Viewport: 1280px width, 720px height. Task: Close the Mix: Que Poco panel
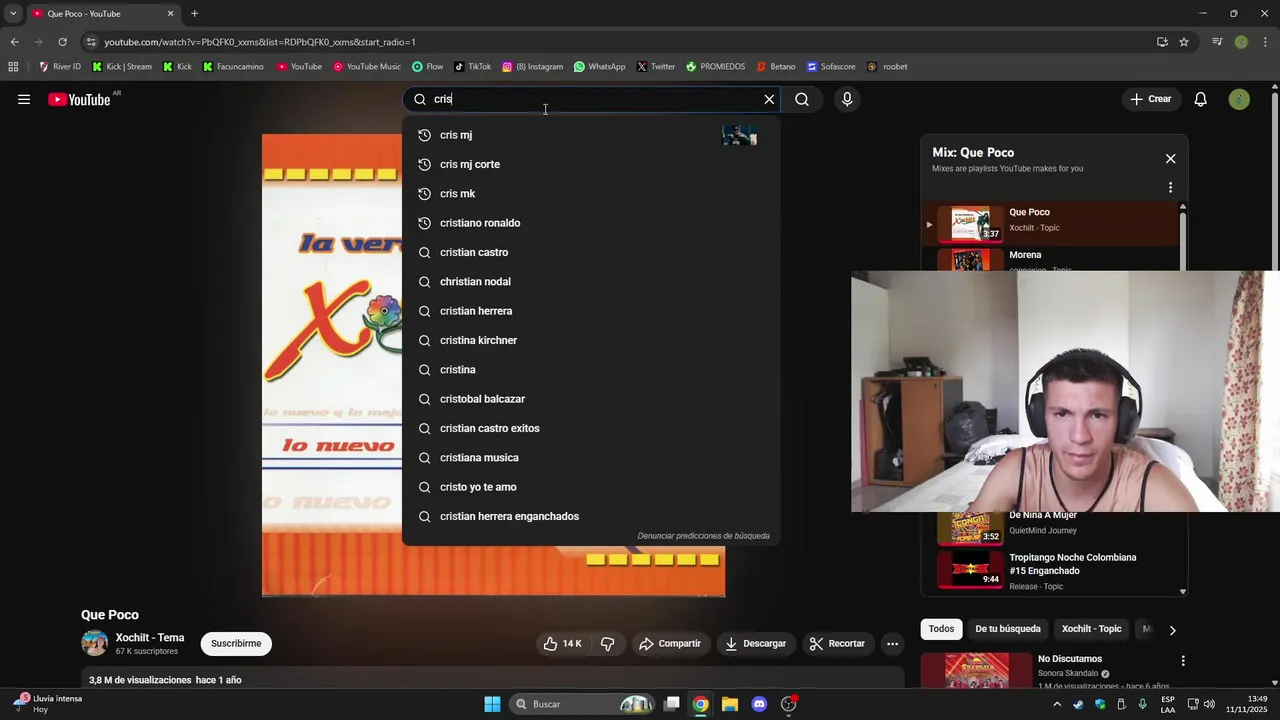[x=1170, y=159]
